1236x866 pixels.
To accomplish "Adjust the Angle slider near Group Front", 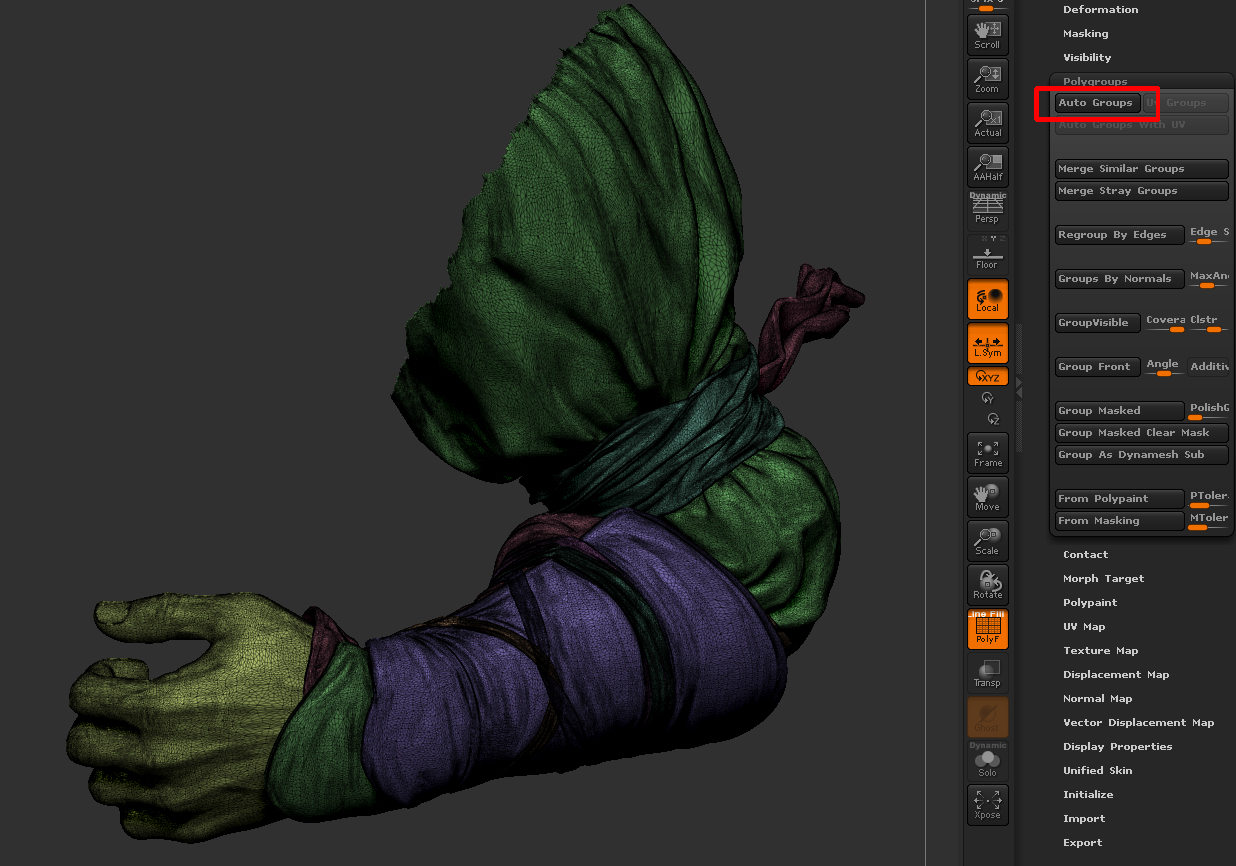I will (1165, 367).
